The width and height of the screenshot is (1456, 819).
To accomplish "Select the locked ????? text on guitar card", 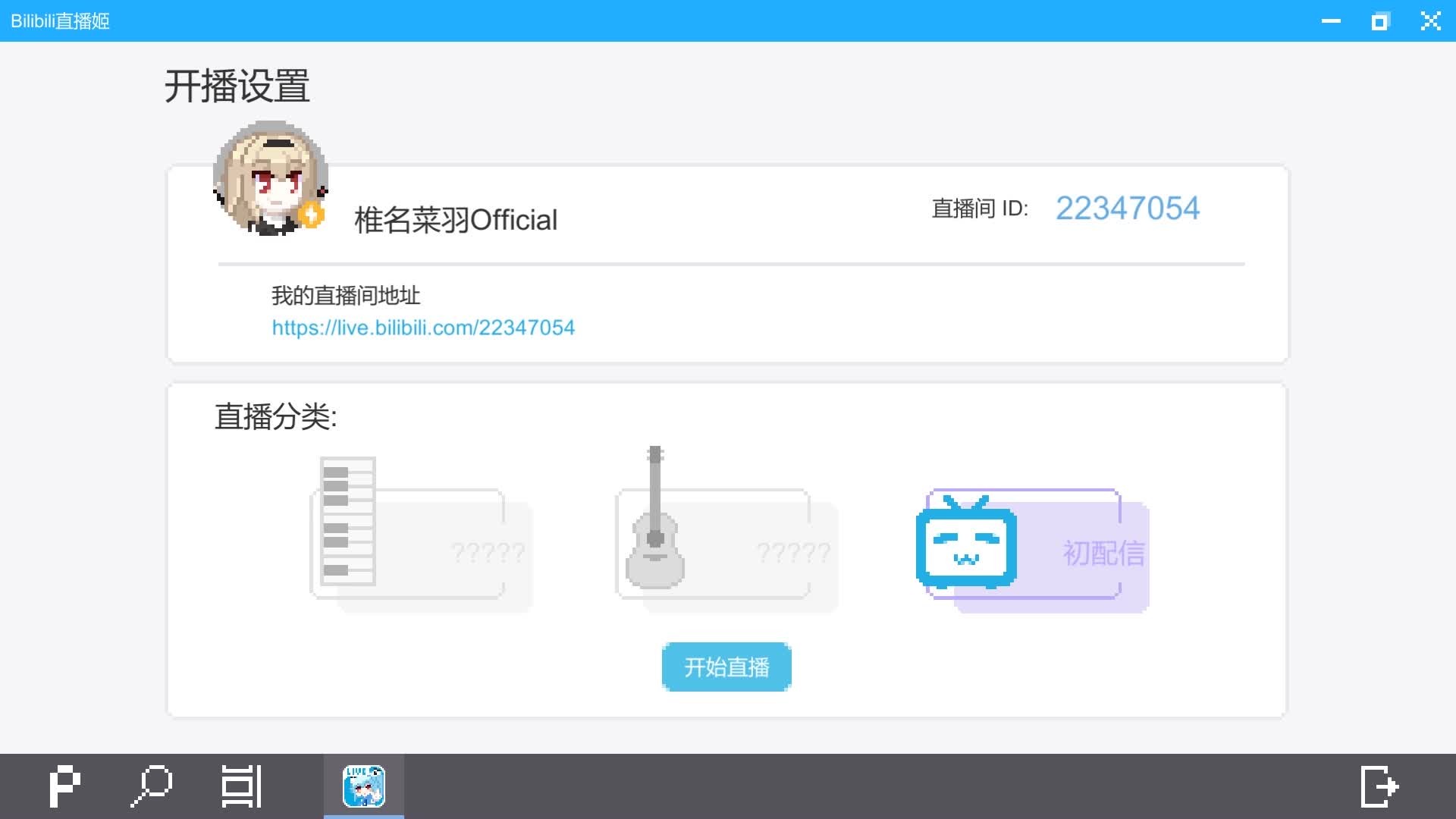I will (793, 553).
